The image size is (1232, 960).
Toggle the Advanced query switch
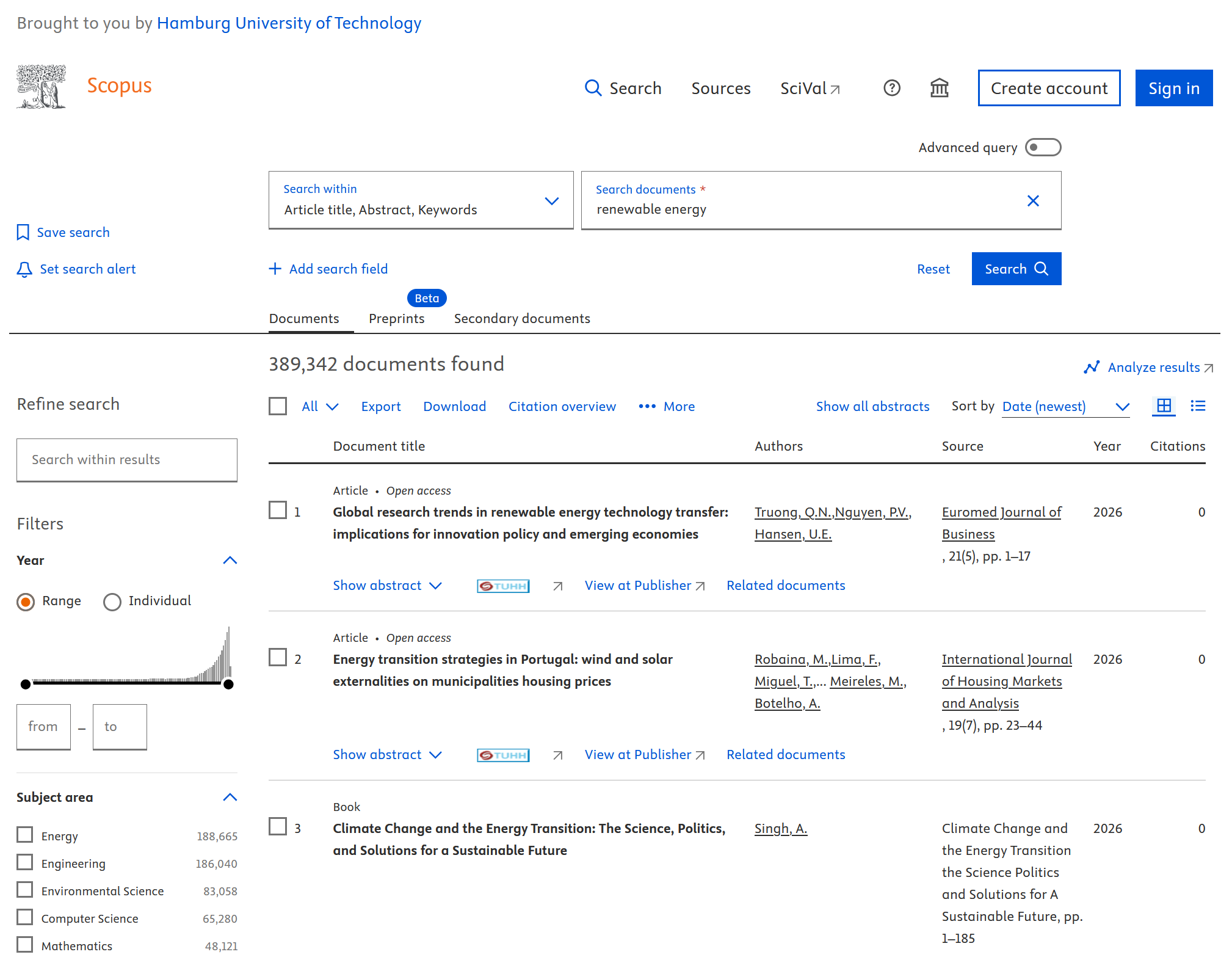[x=1042, y=148]
